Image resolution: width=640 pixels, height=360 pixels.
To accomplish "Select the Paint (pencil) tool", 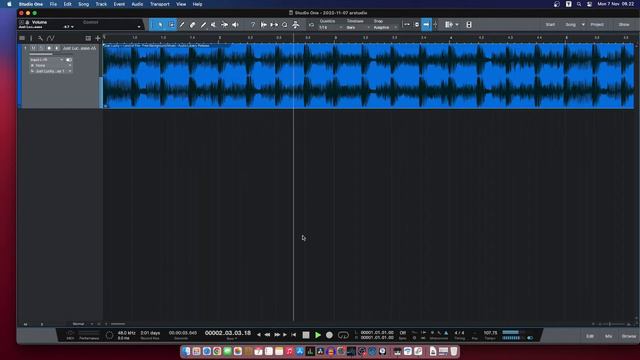I will [203, 25].
